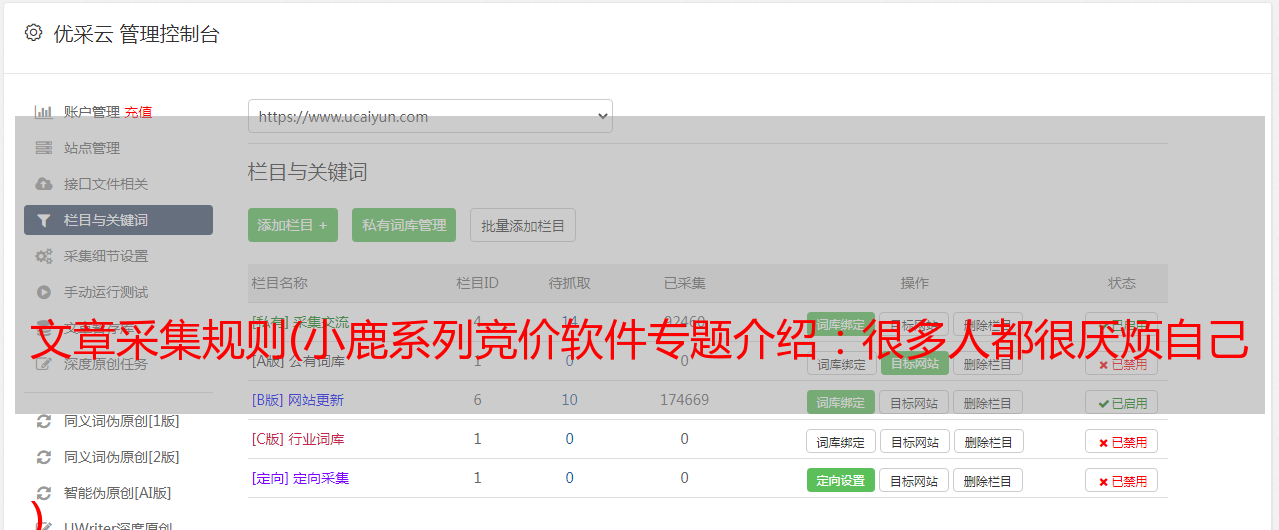Screen dimensions: 1279x530
Task: Click 目标网站 in the 定向采集 row
Action: [914, 480]
